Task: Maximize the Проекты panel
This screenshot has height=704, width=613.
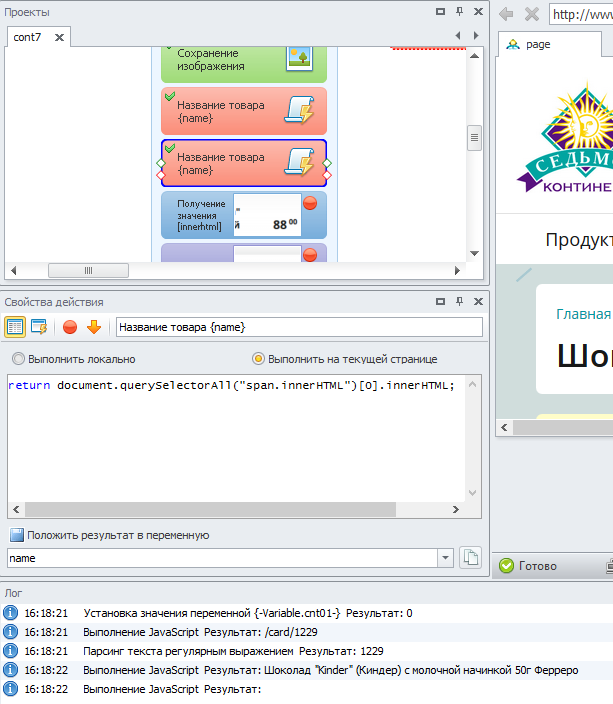Action: coord(441,12)
